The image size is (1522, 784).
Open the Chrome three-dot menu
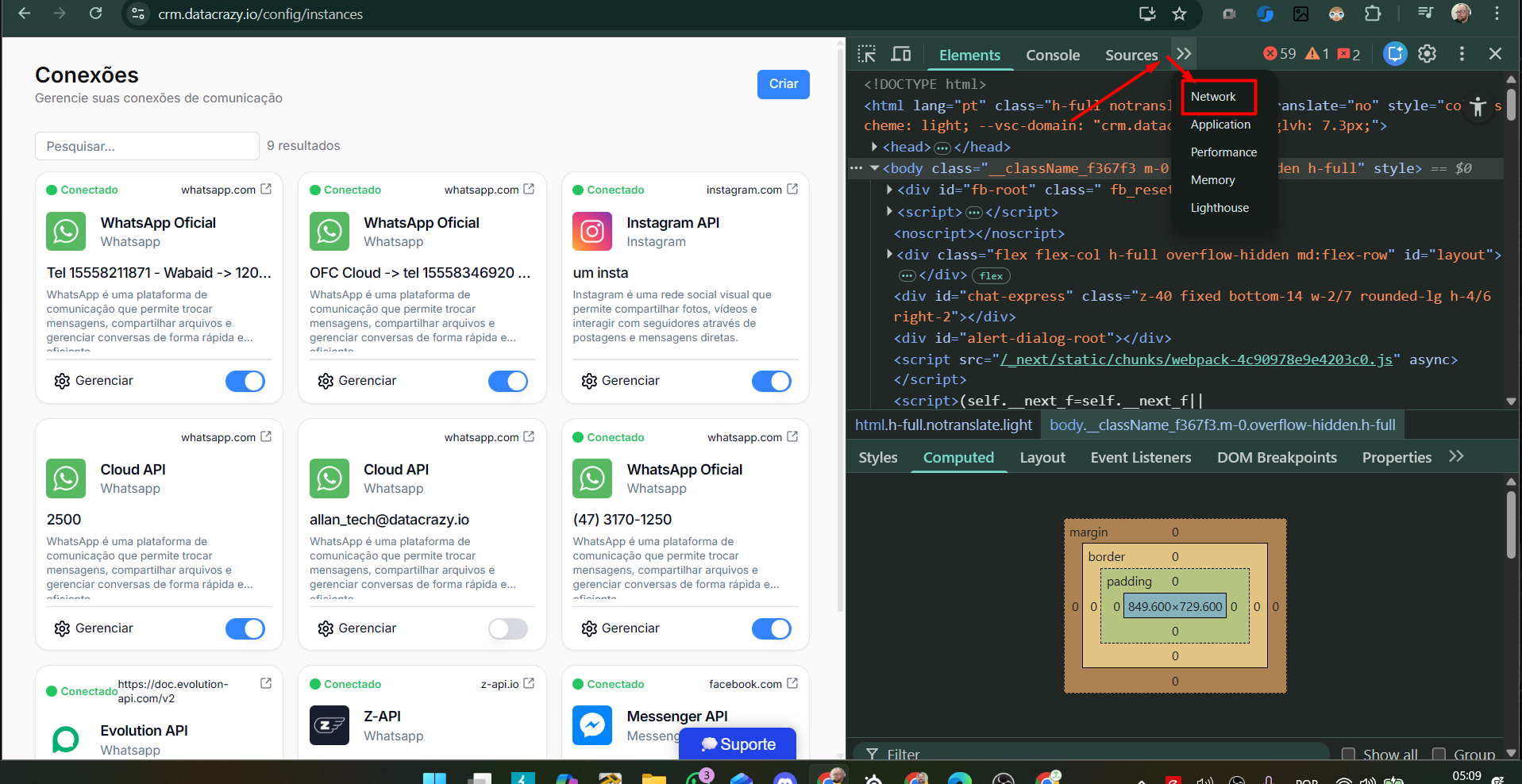click(1497, 13)
